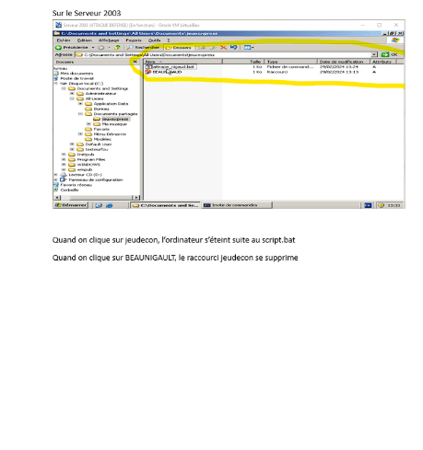Expand the Administrateur folder node
Image resolution: width=423 pixels, height=450 pixels.
pos(72,94)
